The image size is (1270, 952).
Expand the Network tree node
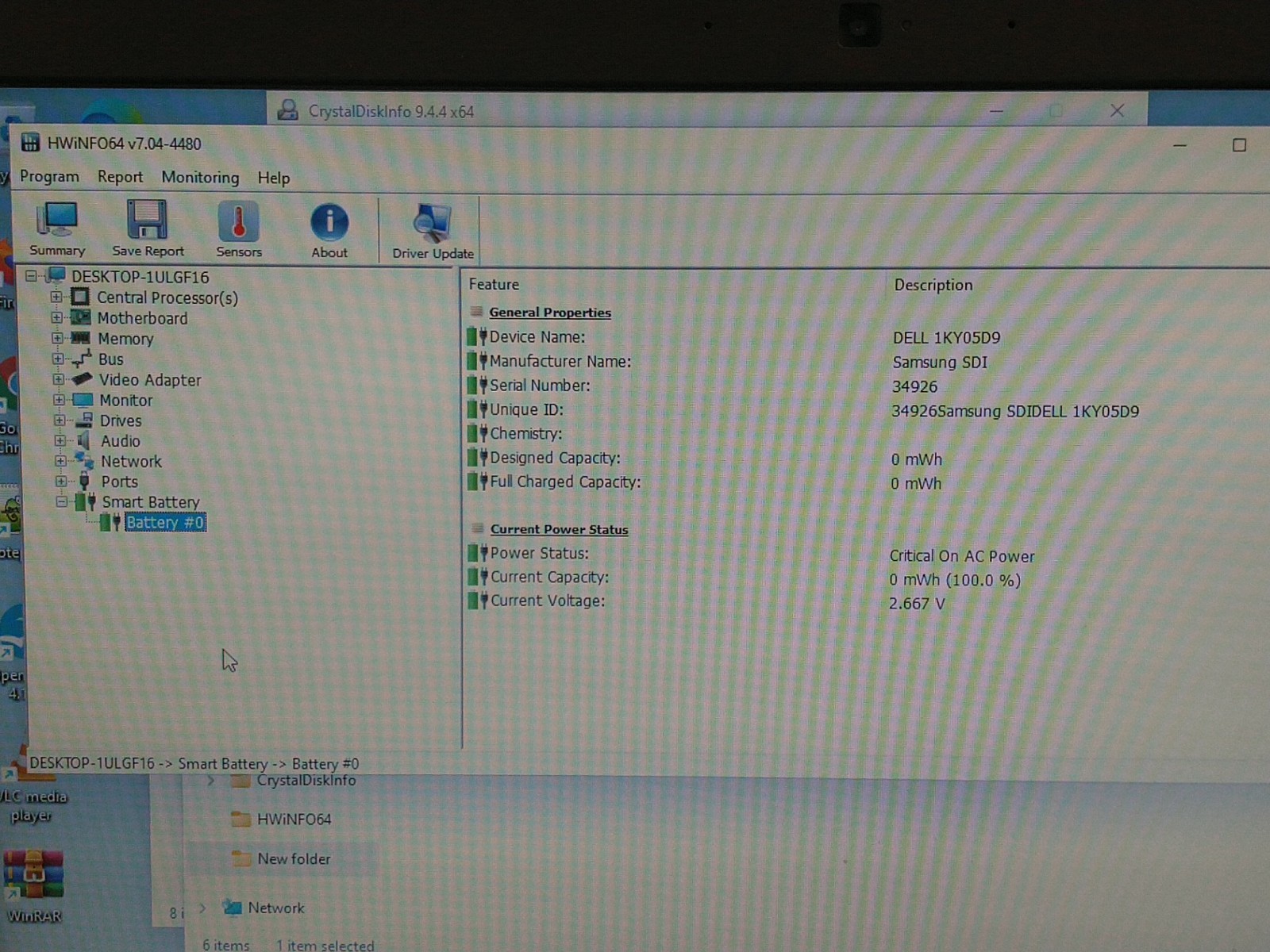pos(60,460)
